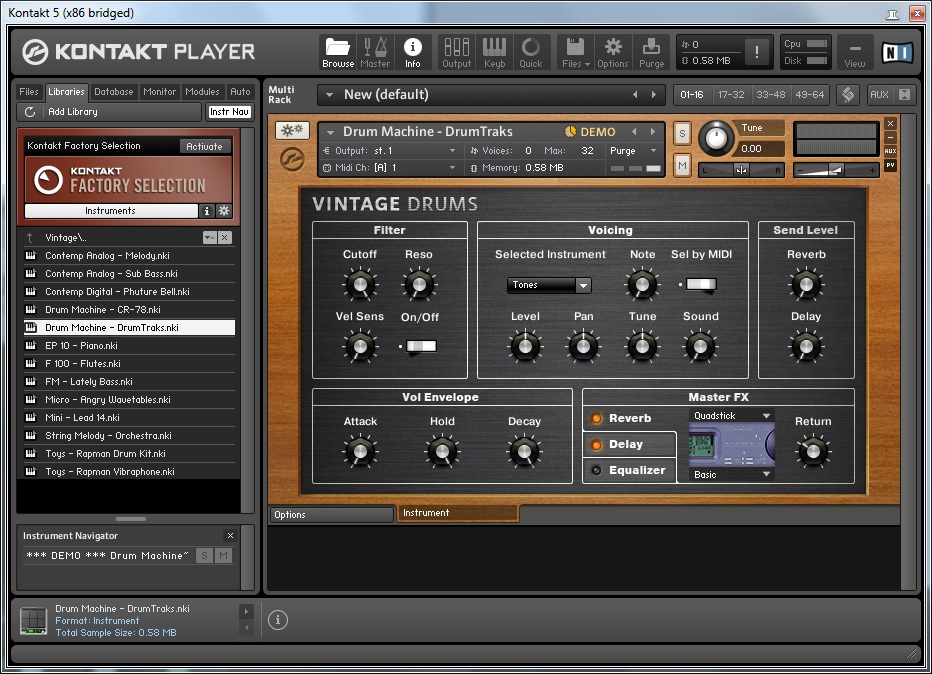Image resolution: width=932 pixels, height=674 pixels.
Task: Mute the instrument with the header M button
Action: tap(682, 166)
